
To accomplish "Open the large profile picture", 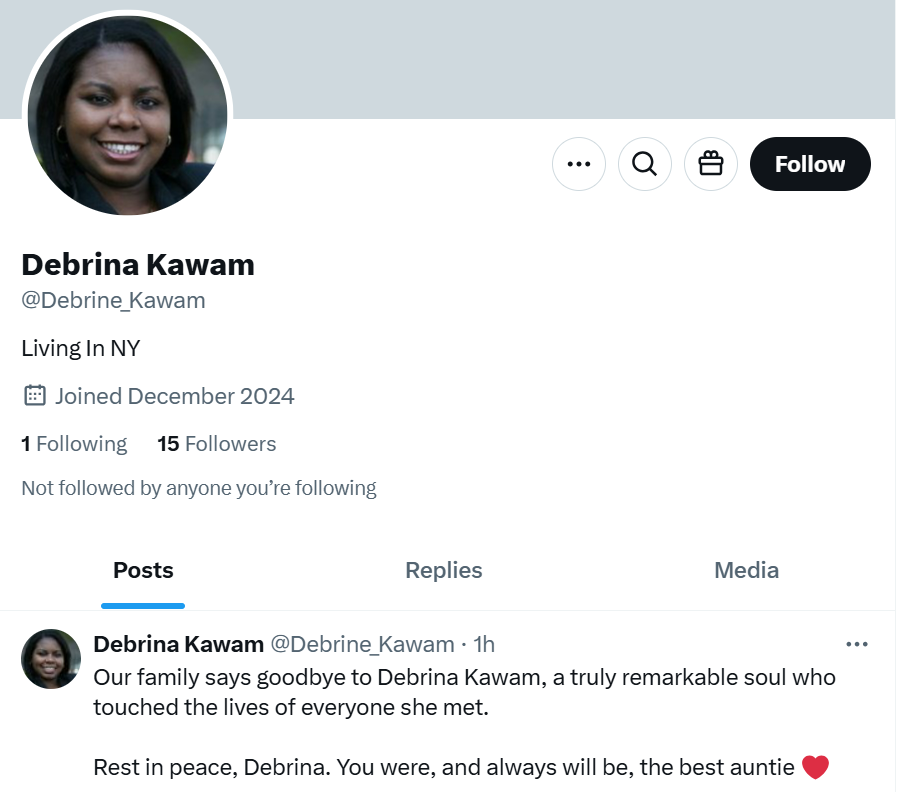I will tap(127, 115).
